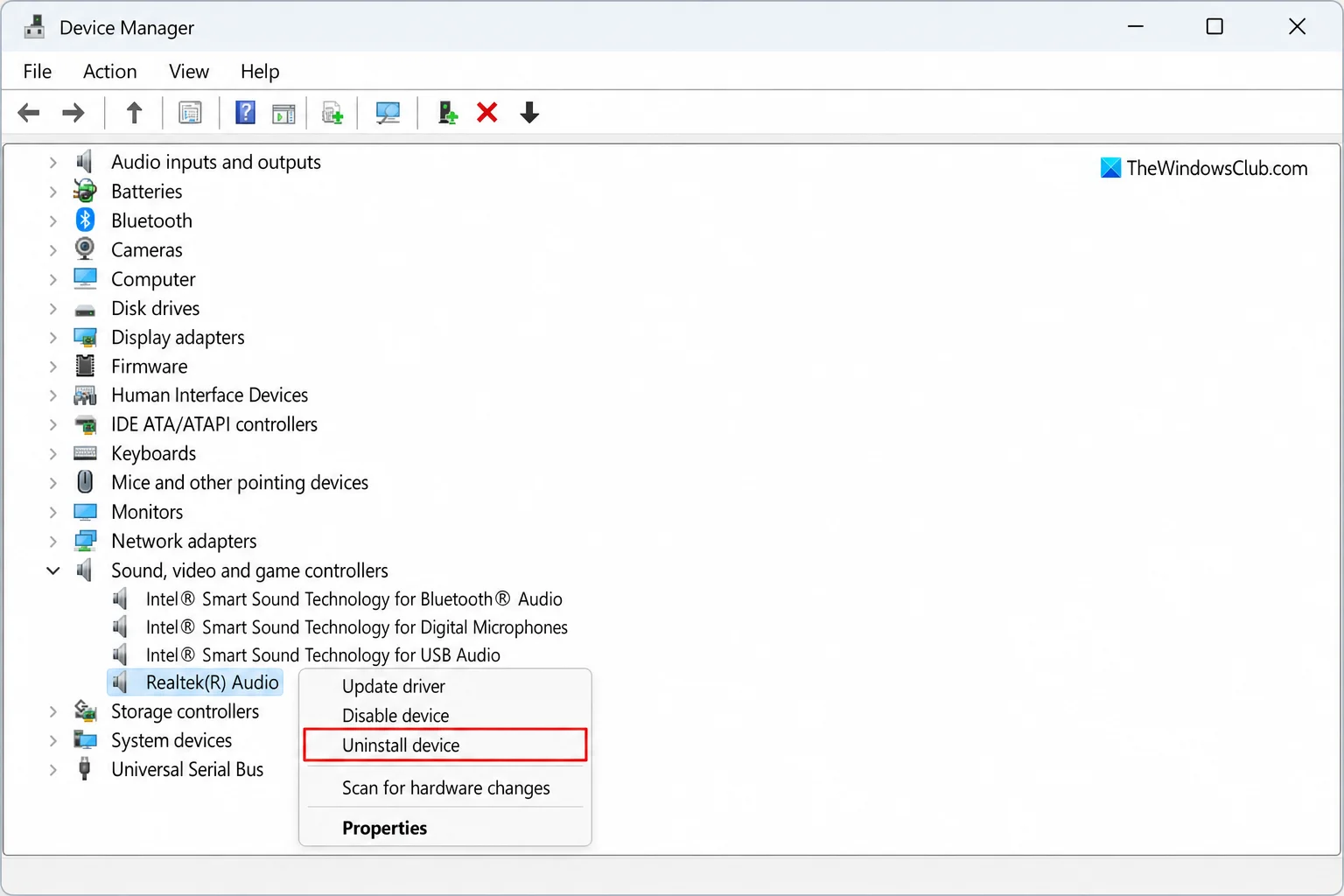1344x896 pixels.
Task: Click the Back arrow toolbar icon
Action: pos(29,113)
